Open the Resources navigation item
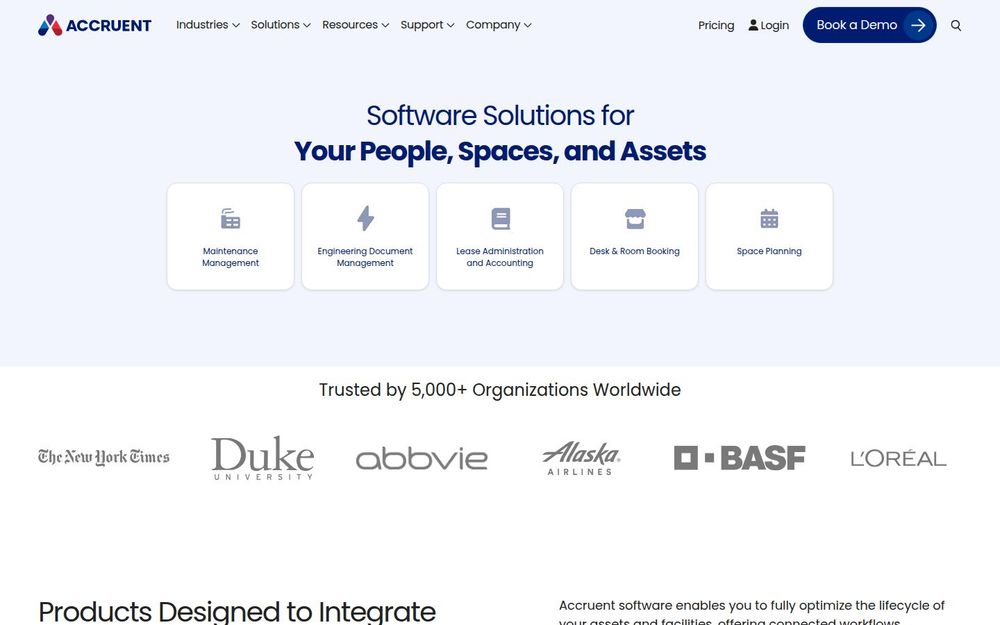The image size is (1000, 625). pos(349,25)
